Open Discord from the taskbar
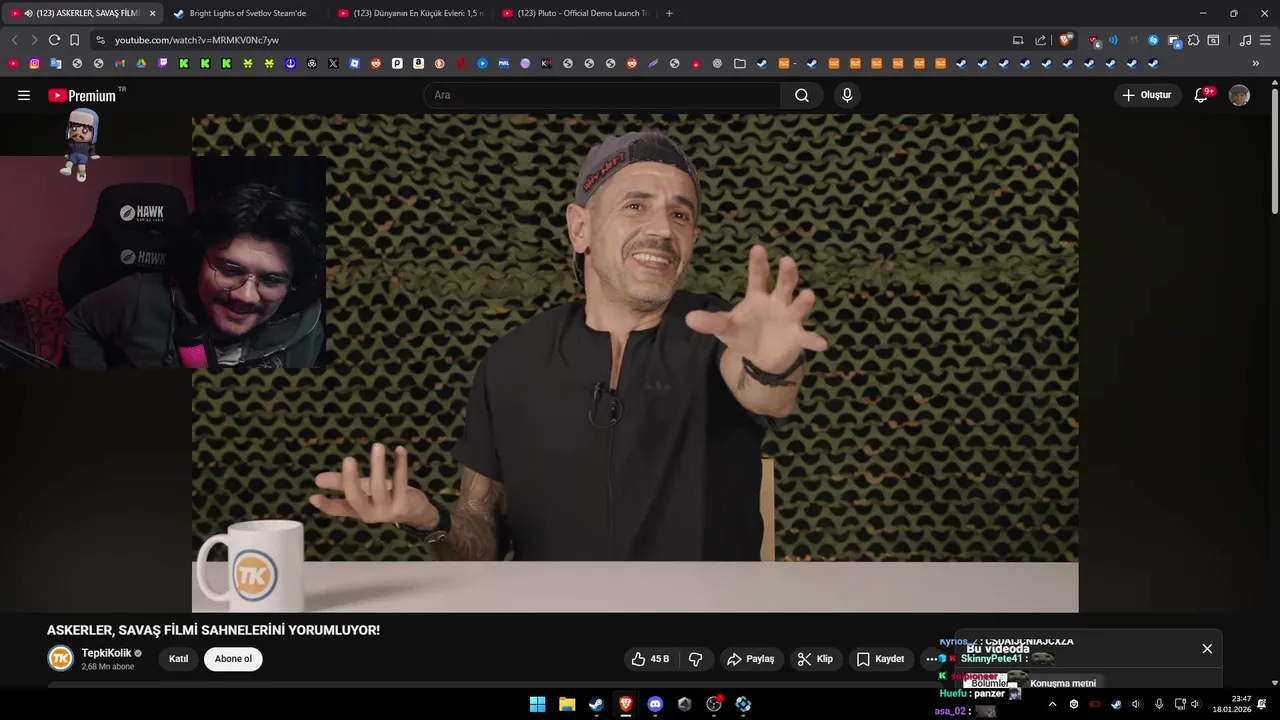Image resolution: width=1280 pixels, height=720 pixels. click(655, 704)
